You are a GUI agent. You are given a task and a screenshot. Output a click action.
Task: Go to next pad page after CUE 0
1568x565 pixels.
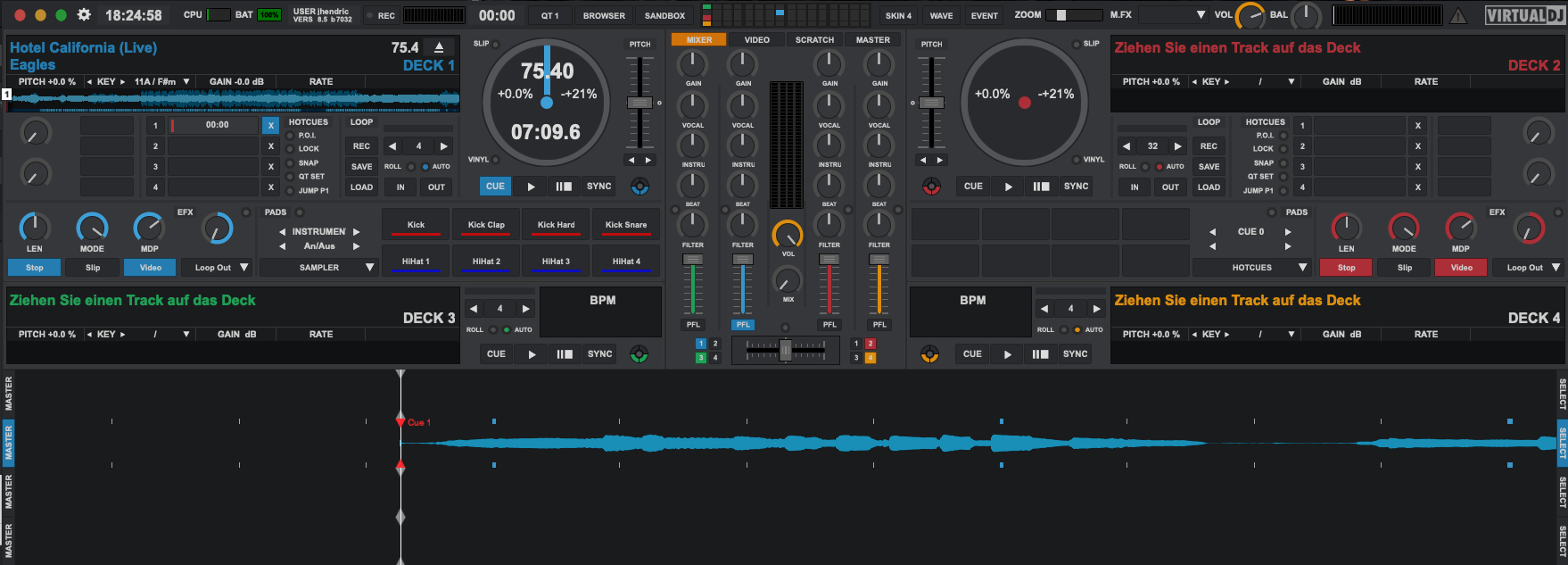(1287, 231)
